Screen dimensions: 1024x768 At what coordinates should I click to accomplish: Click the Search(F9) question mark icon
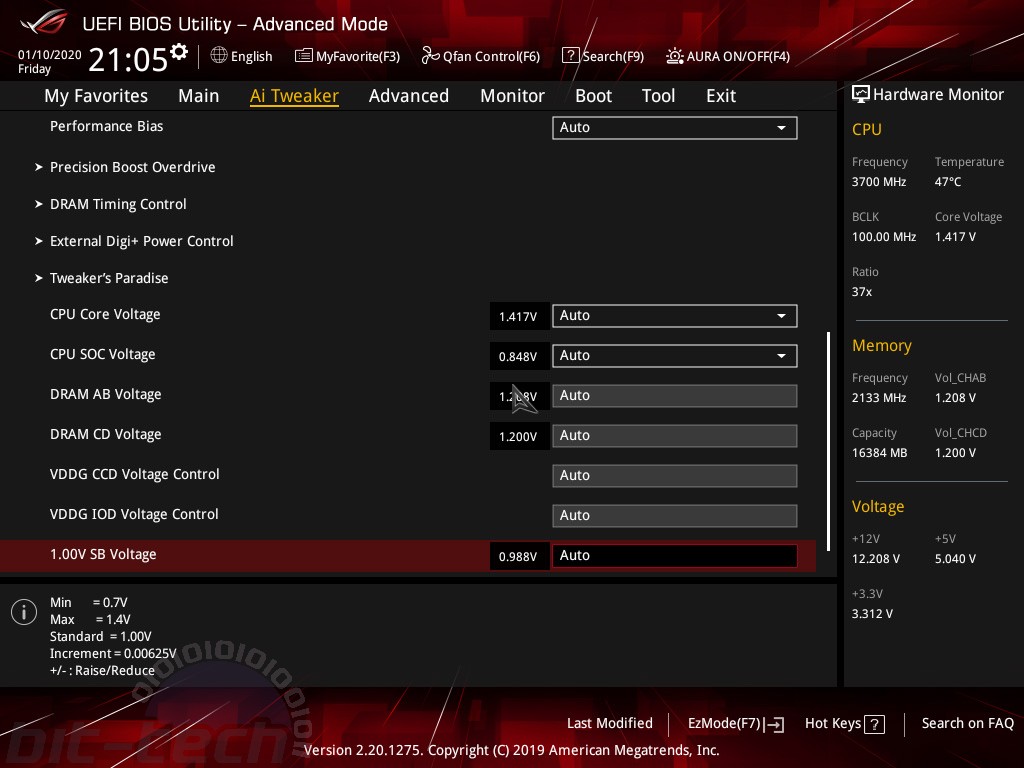click(570, 56)
